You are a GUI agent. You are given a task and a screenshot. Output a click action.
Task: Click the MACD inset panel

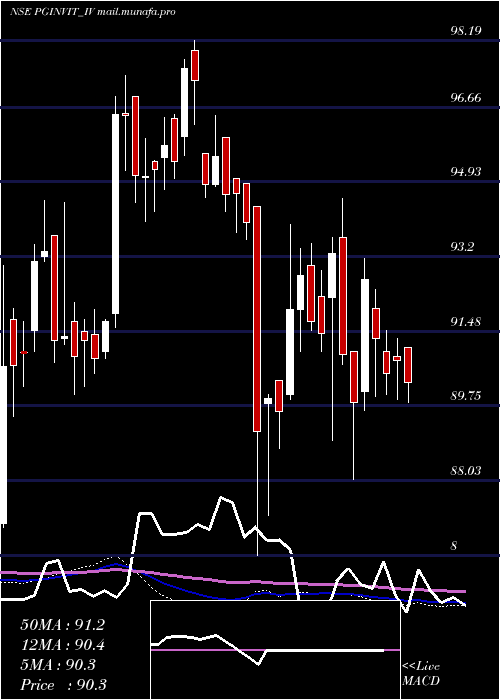coord(275,650)
